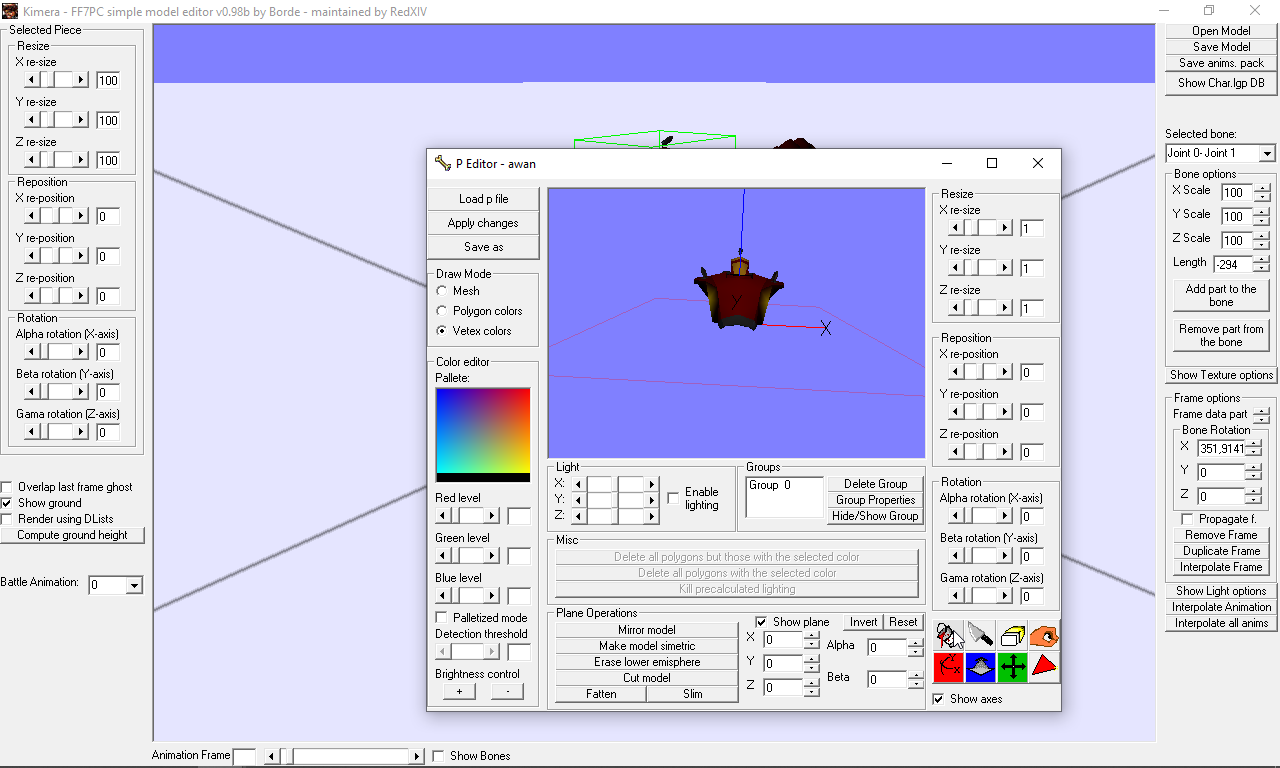Choose the green pan arrows tool
The image size is (1280, 768).
pyautogui.click(x=1013, y=667)
